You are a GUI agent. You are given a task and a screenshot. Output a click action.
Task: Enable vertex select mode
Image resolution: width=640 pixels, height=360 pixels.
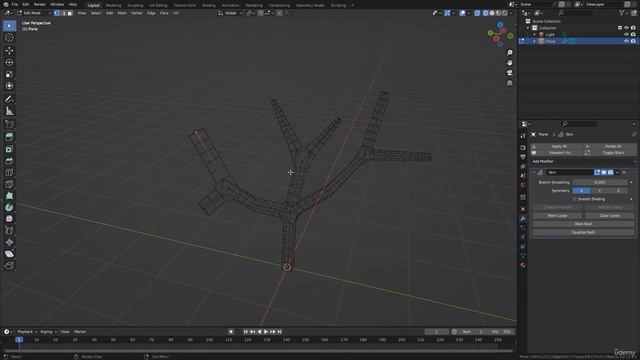[x=57, y=13]
